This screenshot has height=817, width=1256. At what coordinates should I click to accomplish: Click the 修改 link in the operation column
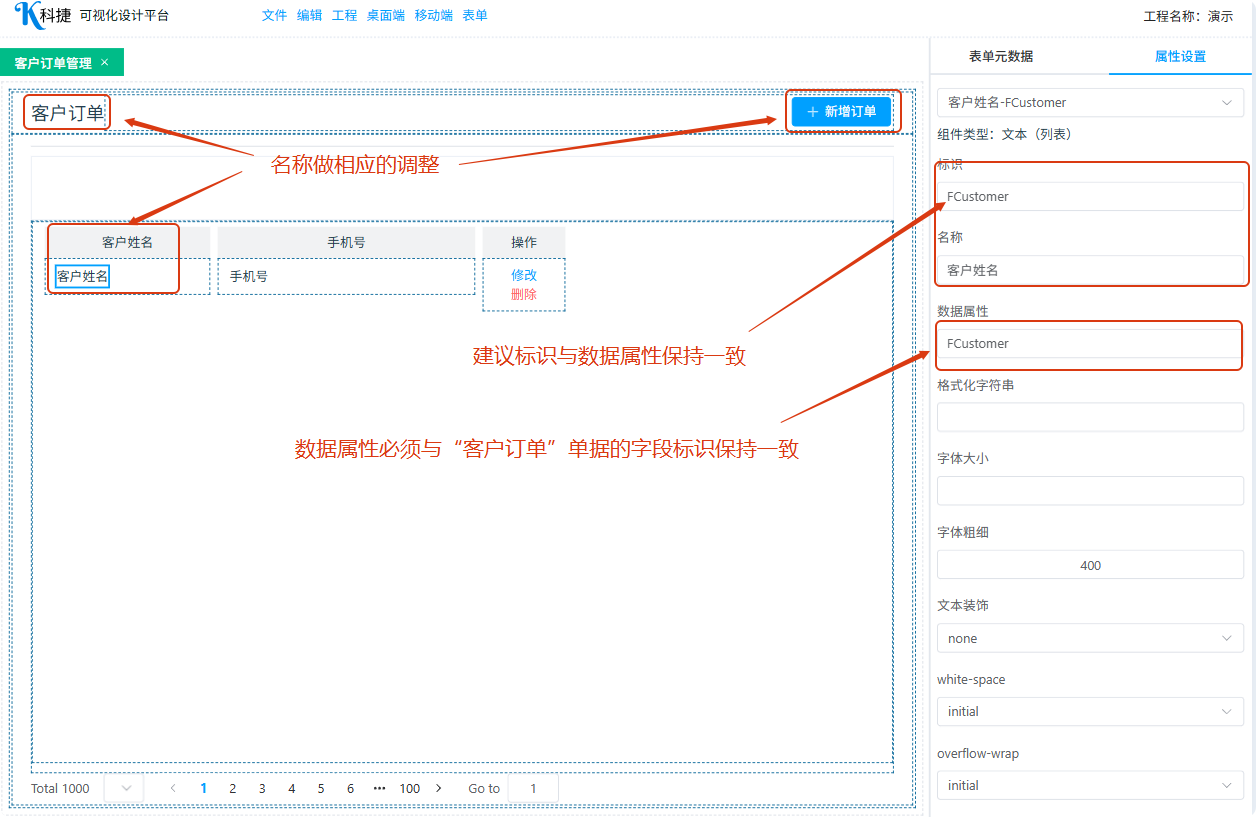pos(524,275)
